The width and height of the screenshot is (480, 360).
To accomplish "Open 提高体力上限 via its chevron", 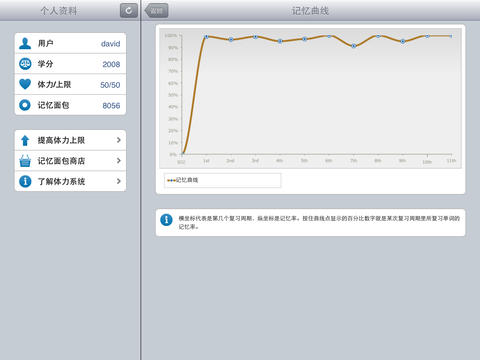I will (119, 140).
